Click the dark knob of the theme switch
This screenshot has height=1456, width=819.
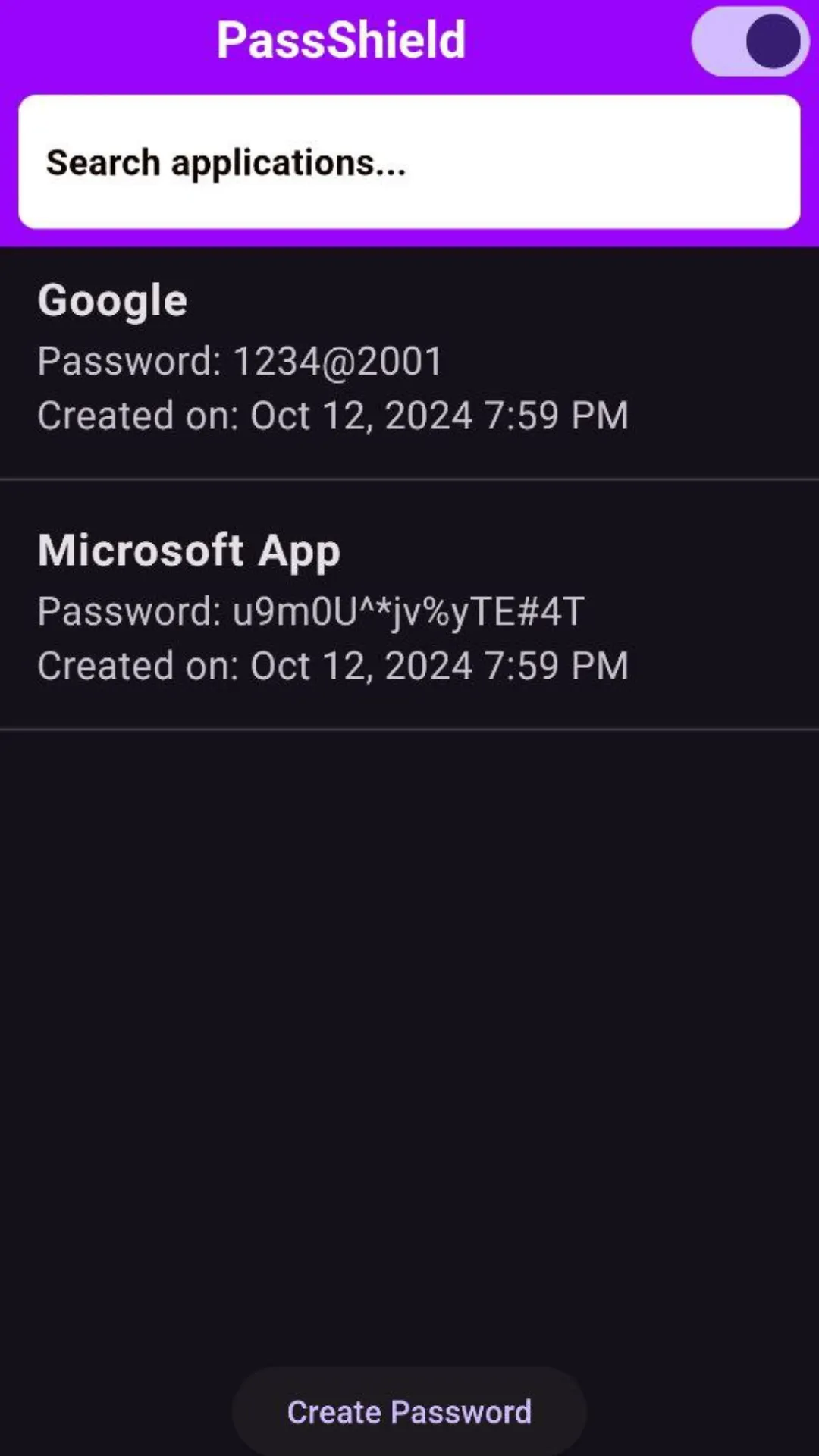773,41
